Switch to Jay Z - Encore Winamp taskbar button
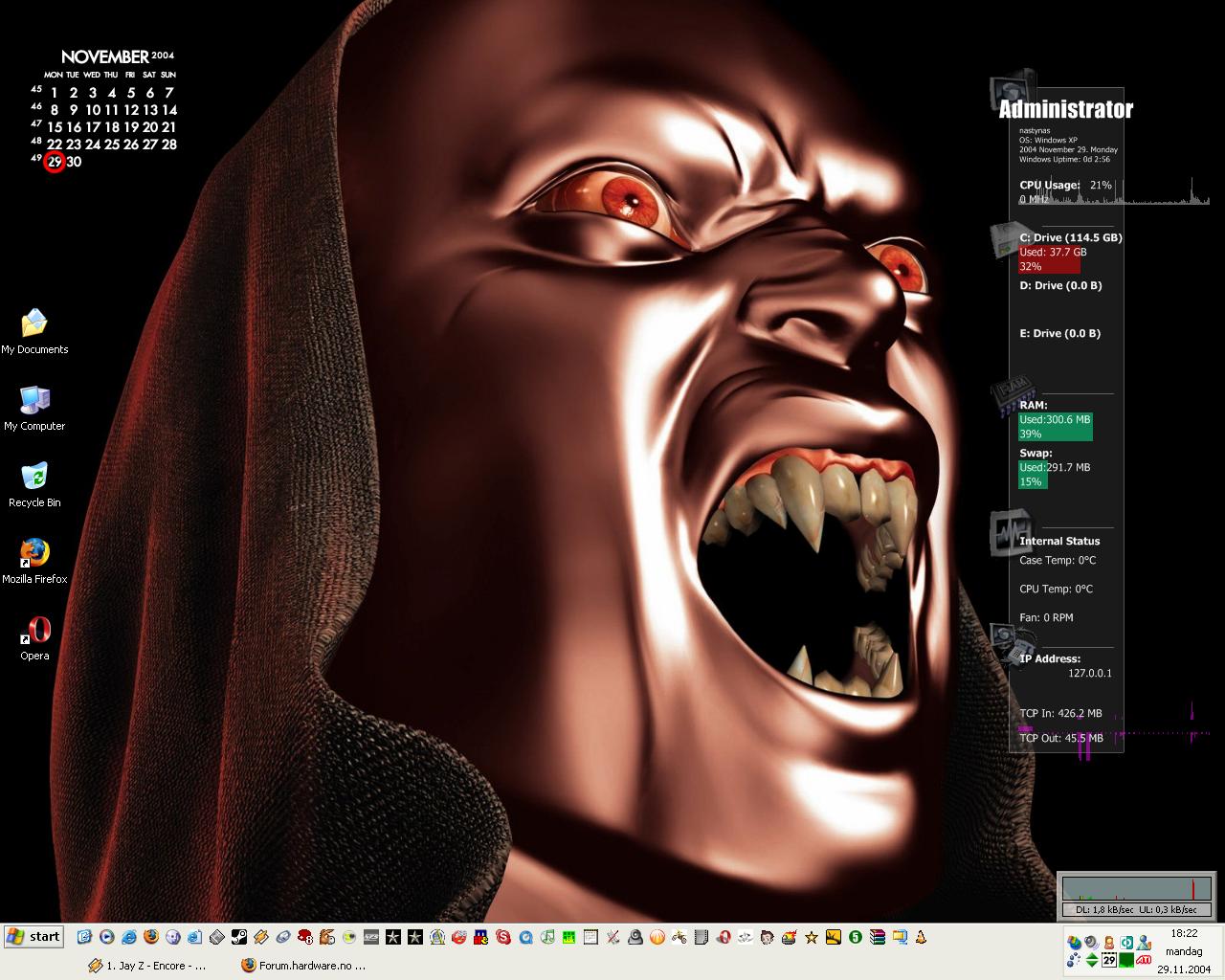Screen dimensions: 1225x980 coord(146,966)
